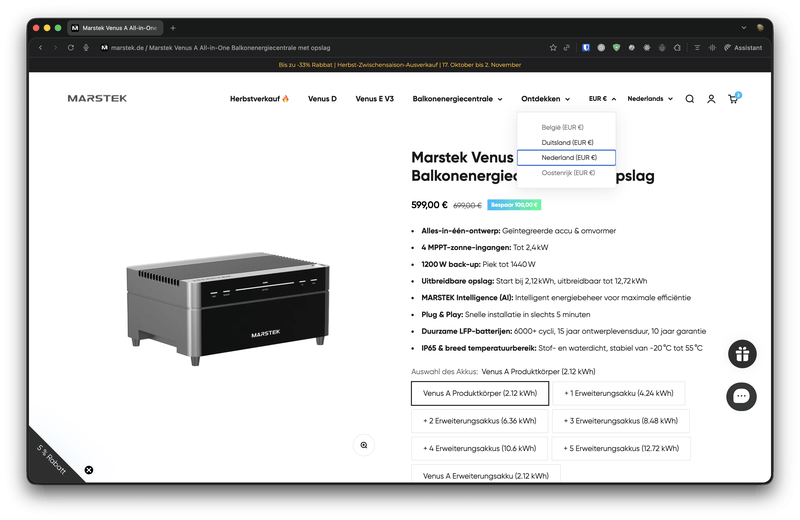
Task: Open the green shield ad-blocker extension
Action: pyautogui.click(x=616, y=47)
